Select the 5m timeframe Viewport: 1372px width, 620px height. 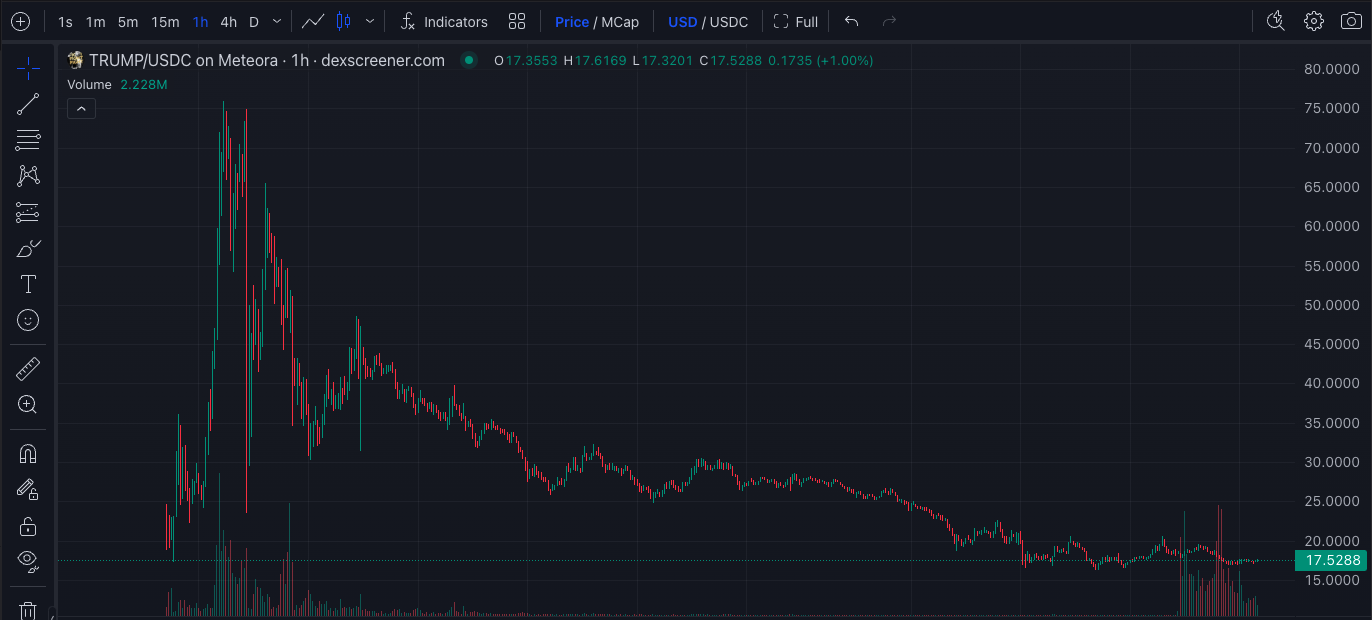tap(128, 21)
